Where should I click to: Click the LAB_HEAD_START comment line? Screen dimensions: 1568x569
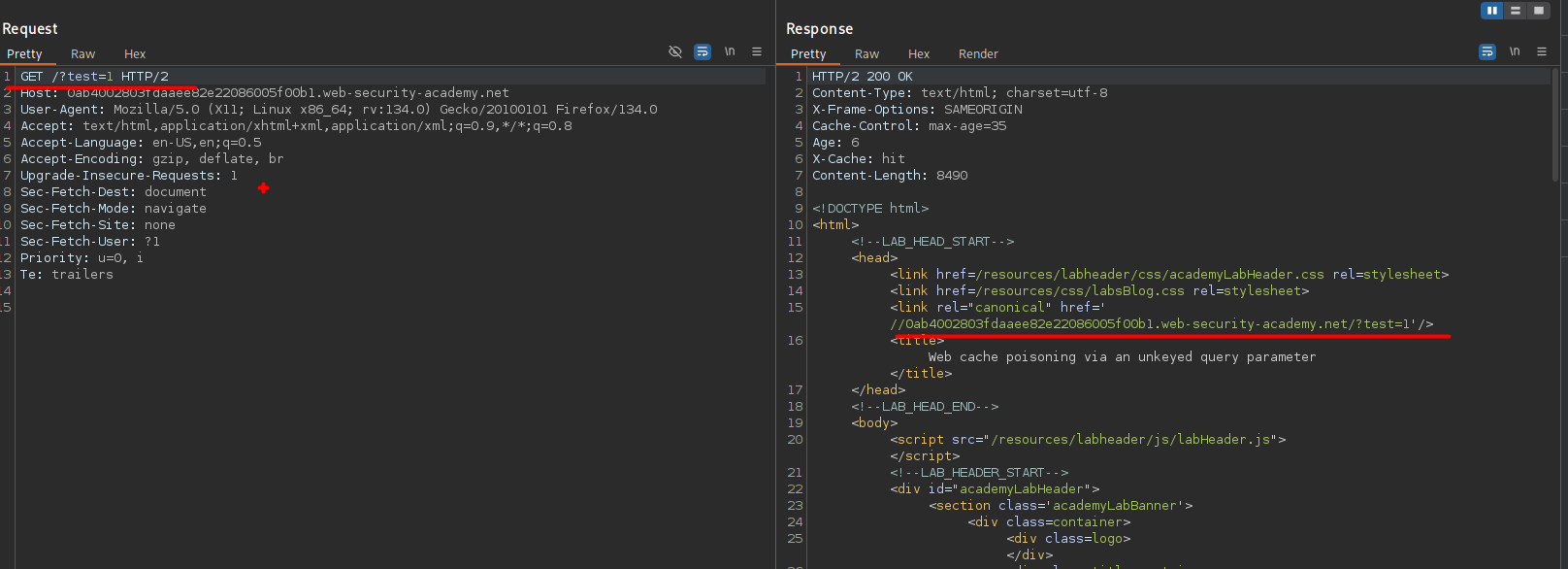(932, 242)
